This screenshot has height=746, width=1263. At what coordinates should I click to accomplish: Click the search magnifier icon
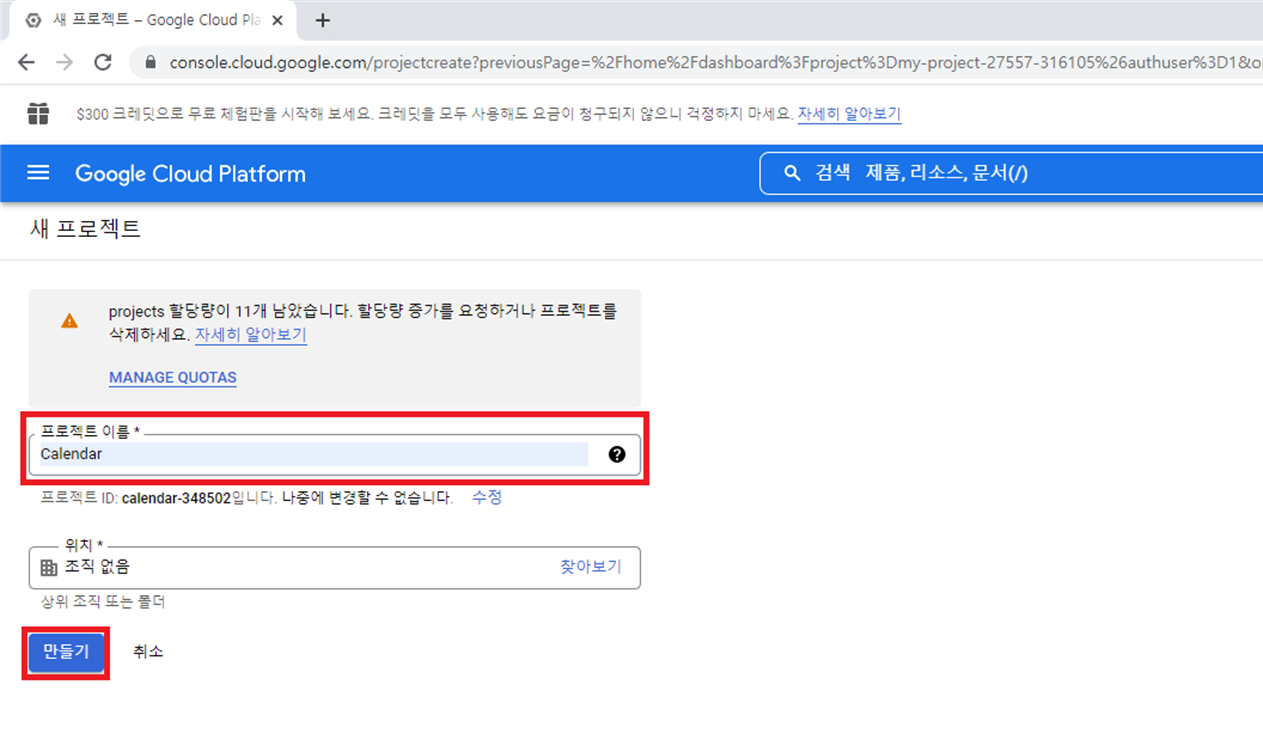pos(792,173)
